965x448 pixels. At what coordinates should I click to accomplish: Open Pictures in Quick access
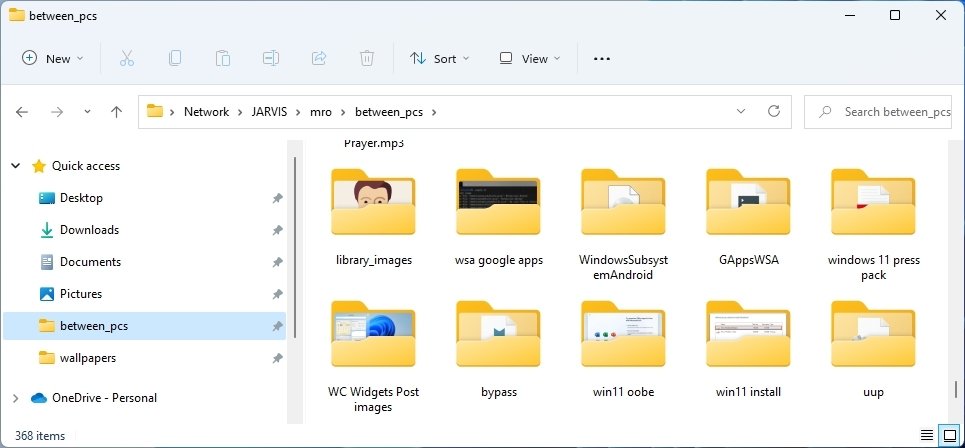click(x=81, y=294)
